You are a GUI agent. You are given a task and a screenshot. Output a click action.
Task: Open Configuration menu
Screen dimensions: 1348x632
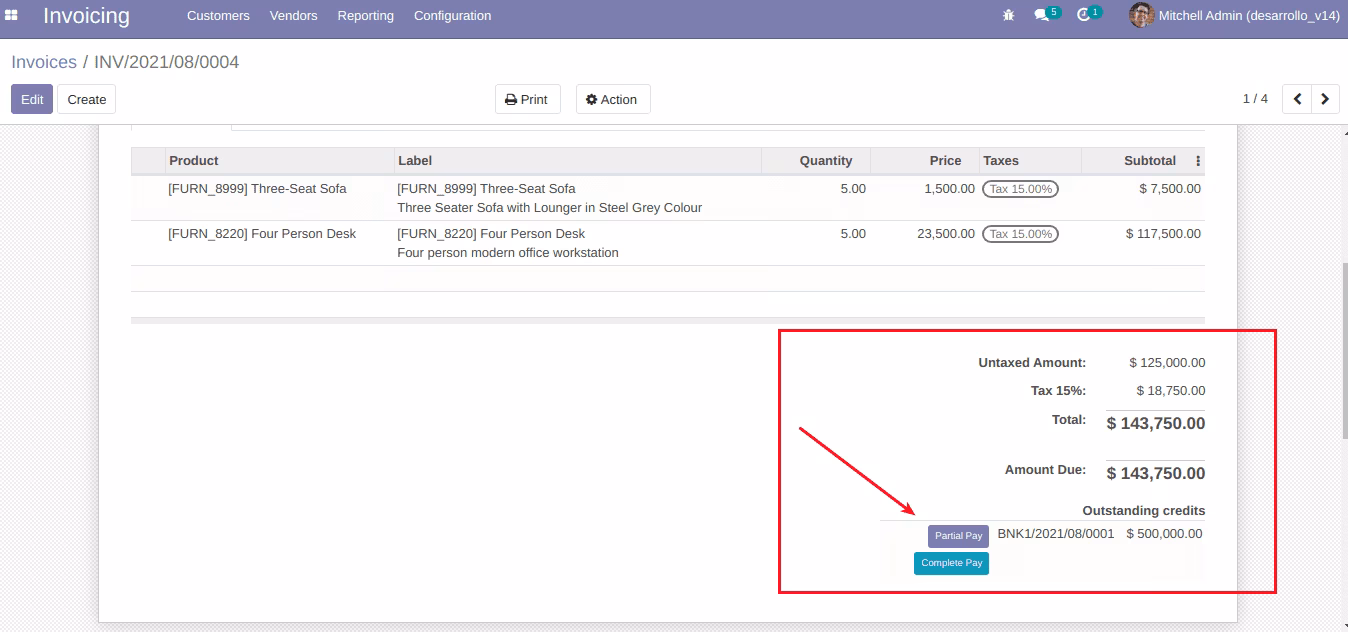pos(452,16)
